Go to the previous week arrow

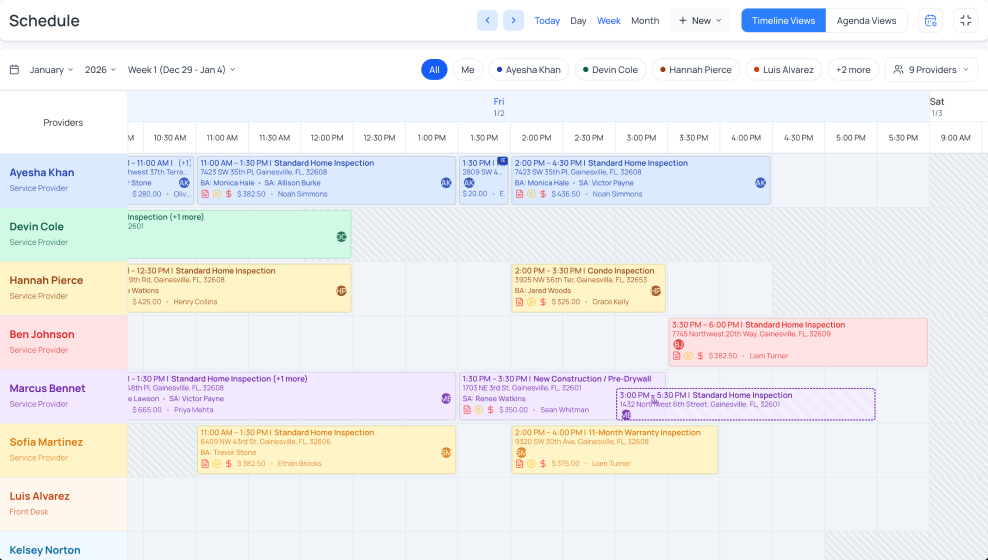(487, 20)
